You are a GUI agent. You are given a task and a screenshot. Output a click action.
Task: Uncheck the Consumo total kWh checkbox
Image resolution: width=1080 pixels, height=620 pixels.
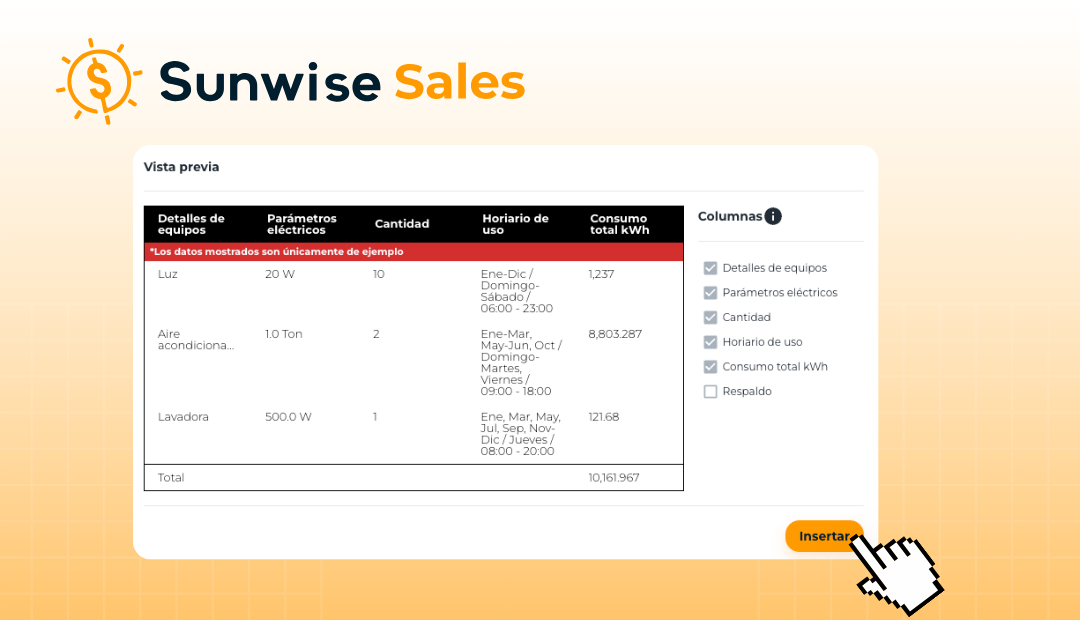[x=710, y=367]
